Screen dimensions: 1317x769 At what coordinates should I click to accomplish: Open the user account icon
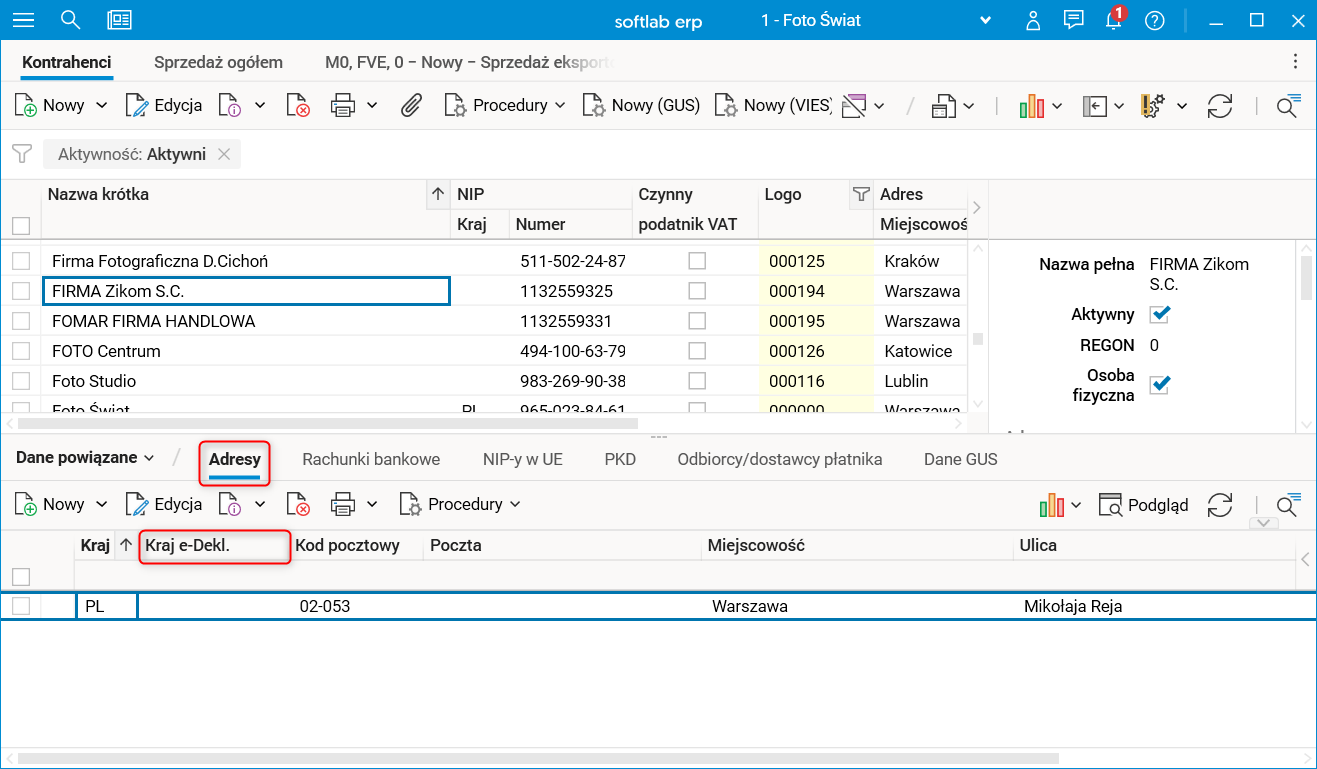(1035, 21)
